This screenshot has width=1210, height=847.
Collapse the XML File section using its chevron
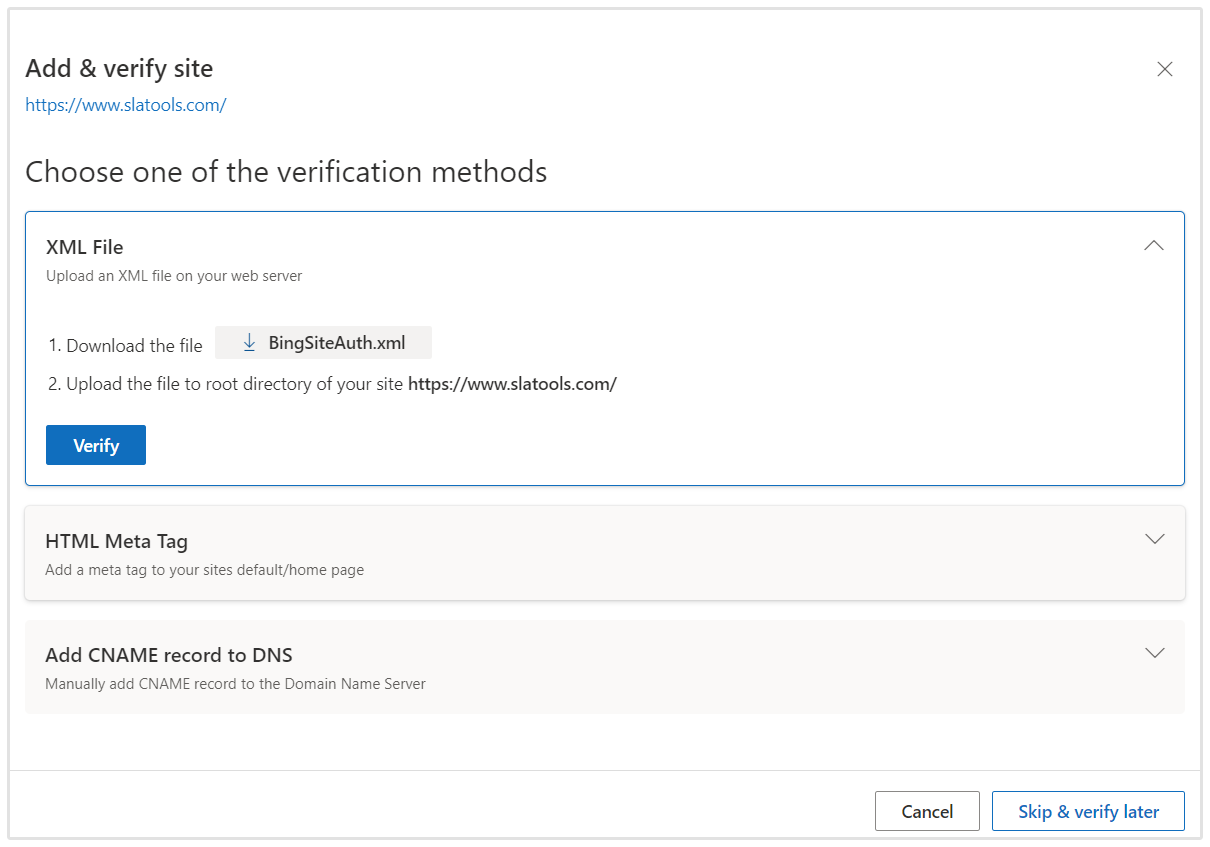[x=1153, y=246]
